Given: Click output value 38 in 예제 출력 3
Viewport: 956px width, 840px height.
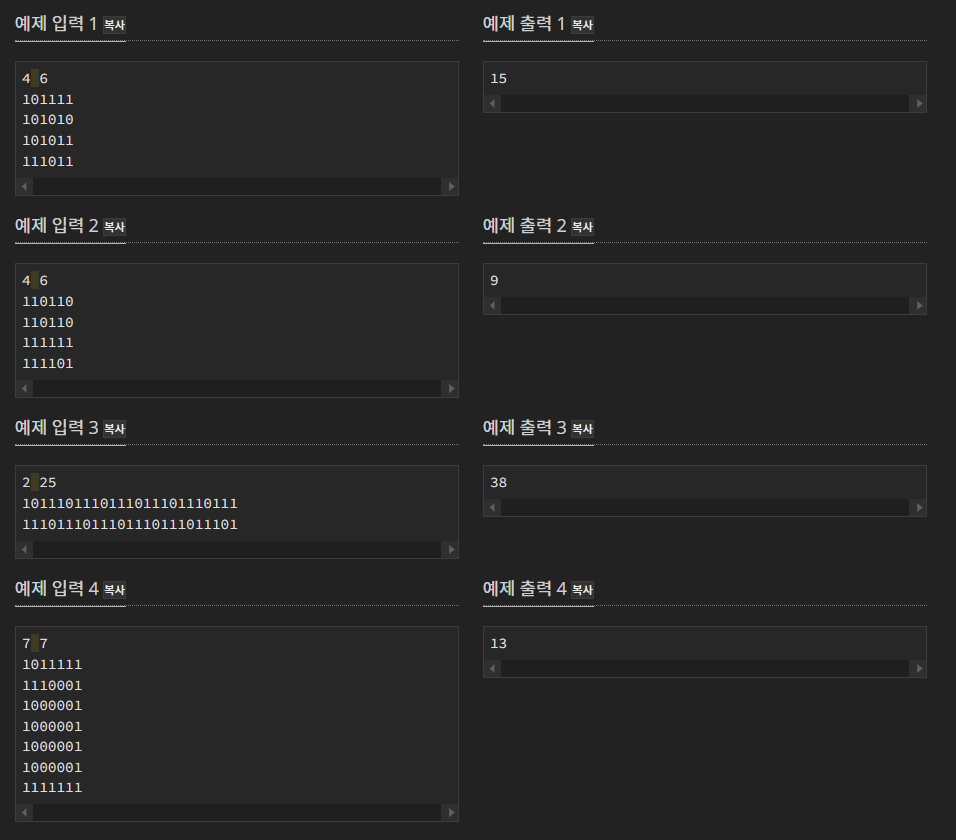Looking at the screenshot, I should 498,482.
